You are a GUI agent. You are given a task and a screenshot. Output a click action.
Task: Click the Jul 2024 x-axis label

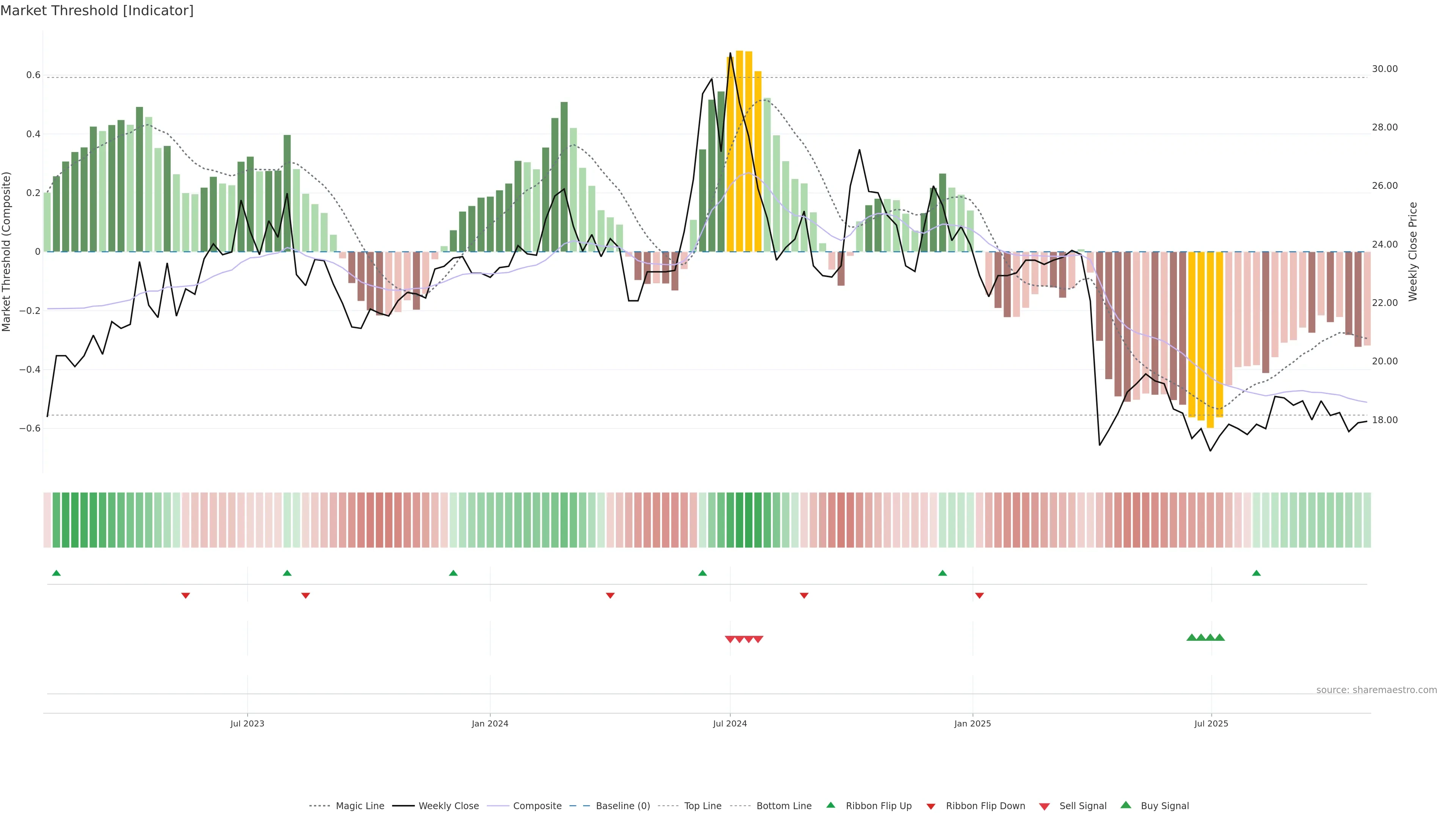pos(730,723)
